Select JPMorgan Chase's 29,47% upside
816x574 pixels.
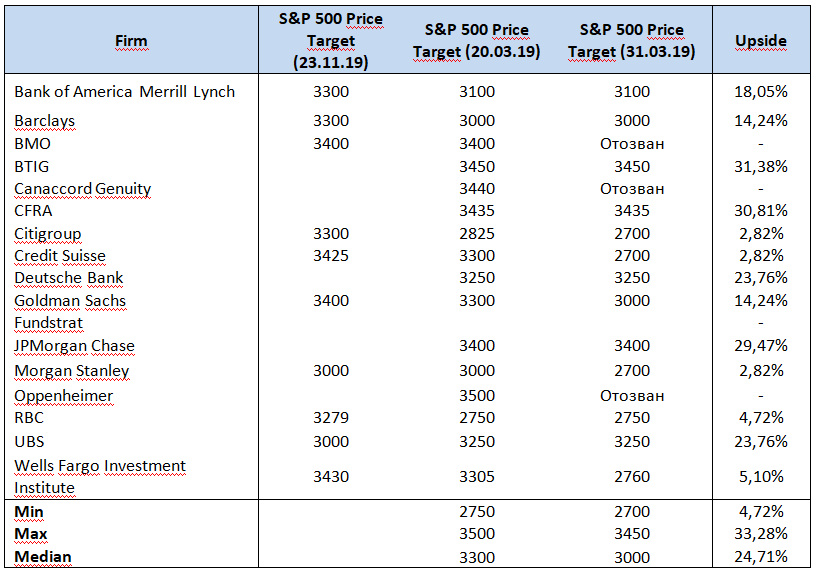pos(761,346)
